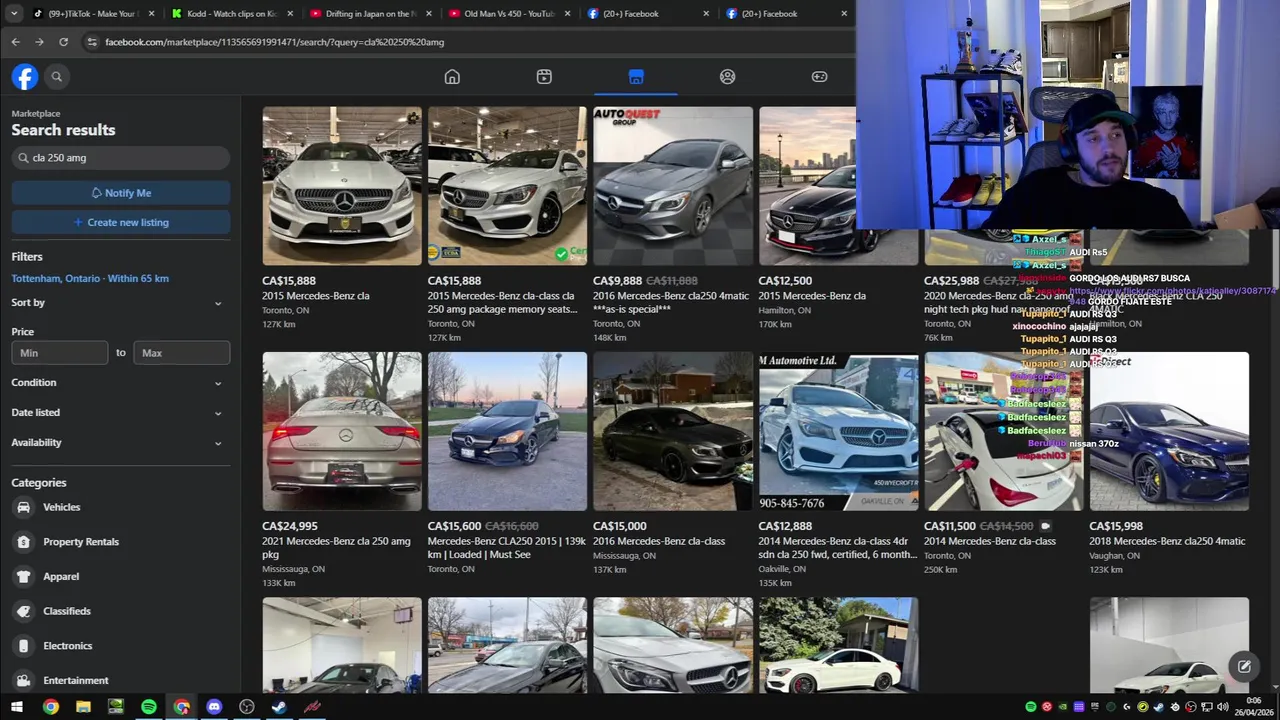The width and height of the screenshot is (1280, 720).
Task: Click the 'CA$12,500' listing price
Action: pyautogui.click(x=785, y=281)
